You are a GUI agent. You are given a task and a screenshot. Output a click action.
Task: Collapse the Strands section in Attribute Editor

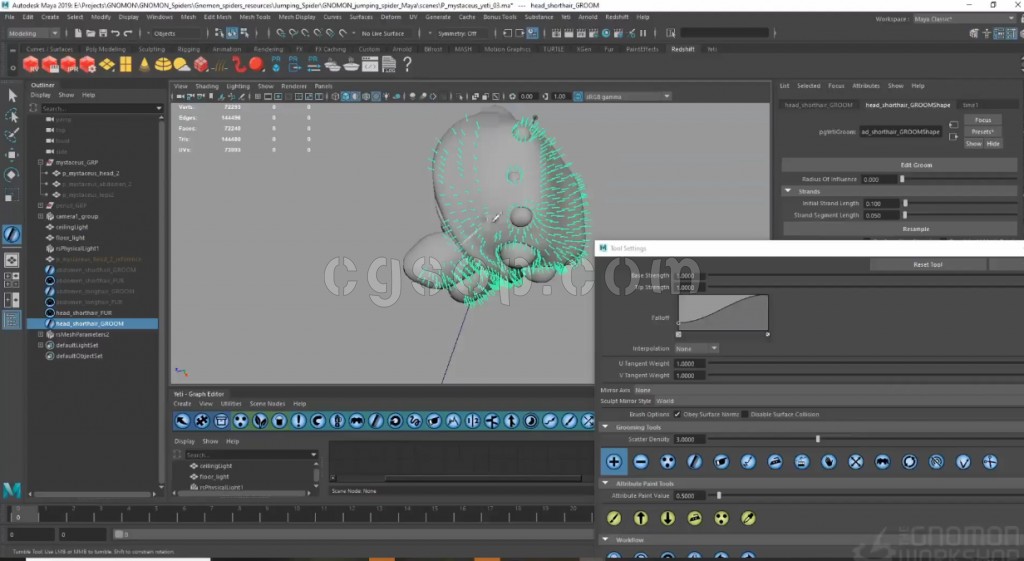pyautogui.click(x=788, y=191)
